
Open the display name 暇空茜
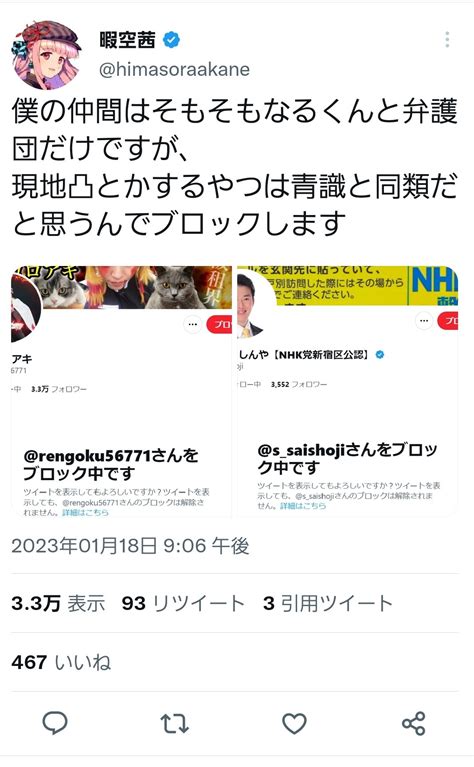[x=127, y=40]
